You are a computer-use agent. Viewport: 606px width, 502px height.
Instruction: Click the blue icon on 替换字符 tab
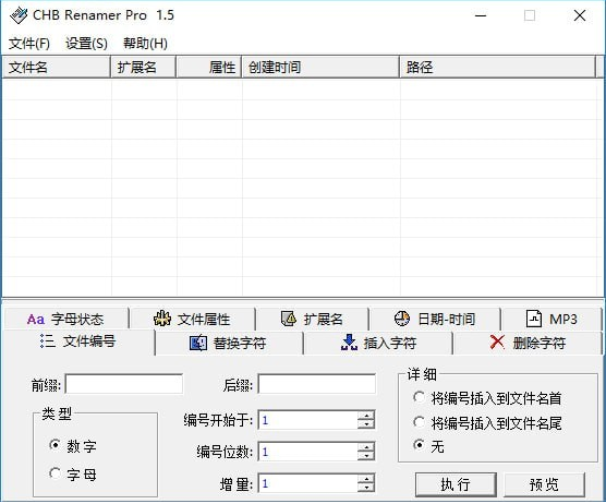pos(198,343)
